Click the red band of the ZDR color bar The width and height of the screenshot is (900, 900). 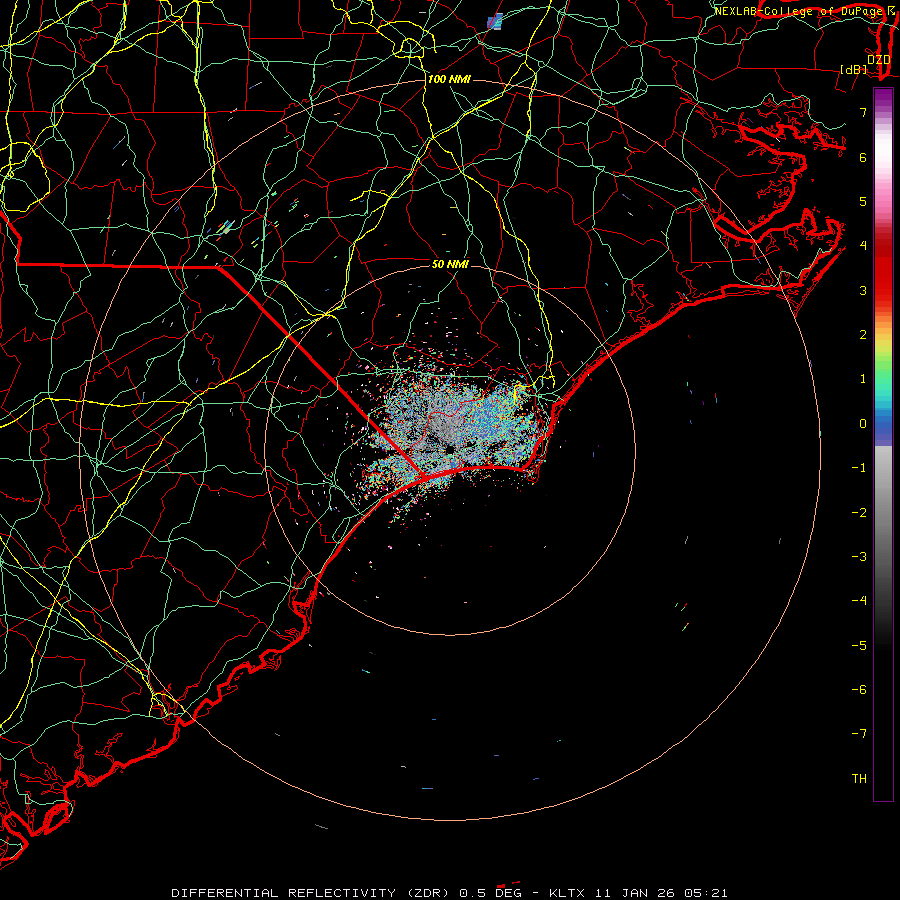coord(883,270)
